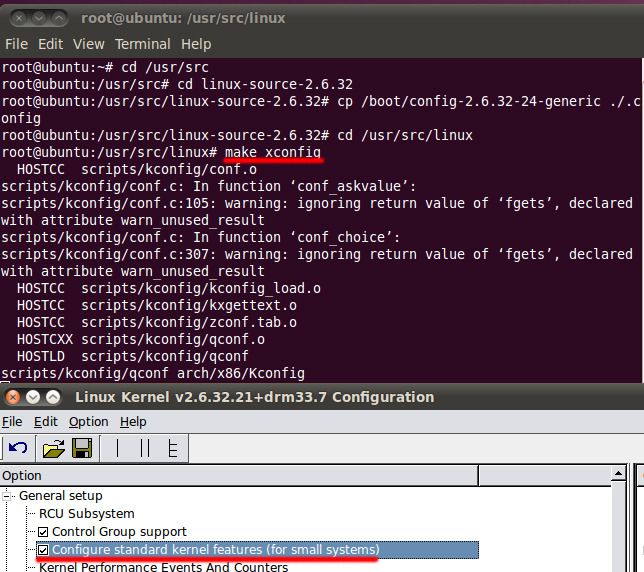
Task: Open File menu in Kernel Configuration window
Action: point(12,422)
